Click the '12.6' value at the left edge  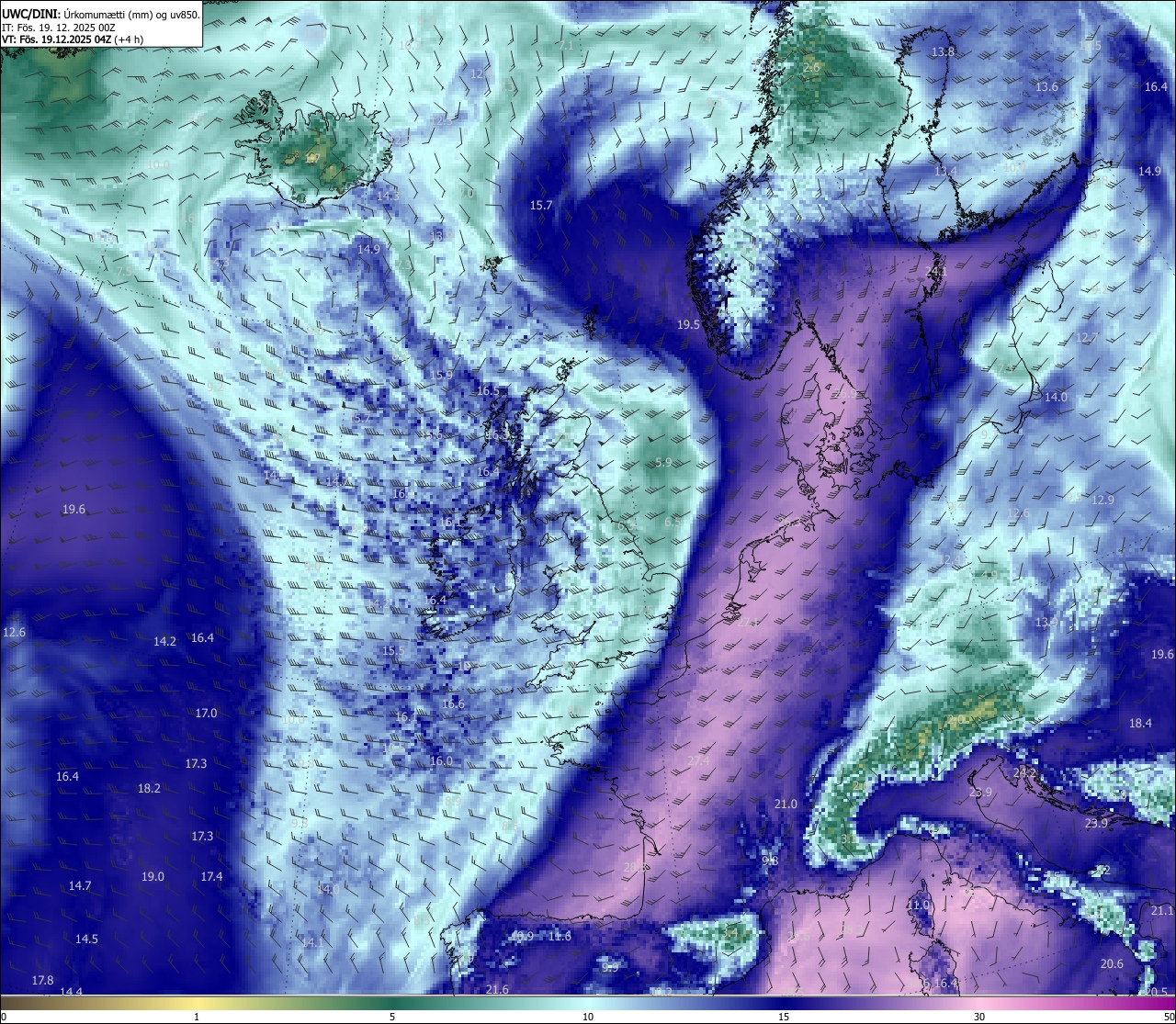click(14, 632)
